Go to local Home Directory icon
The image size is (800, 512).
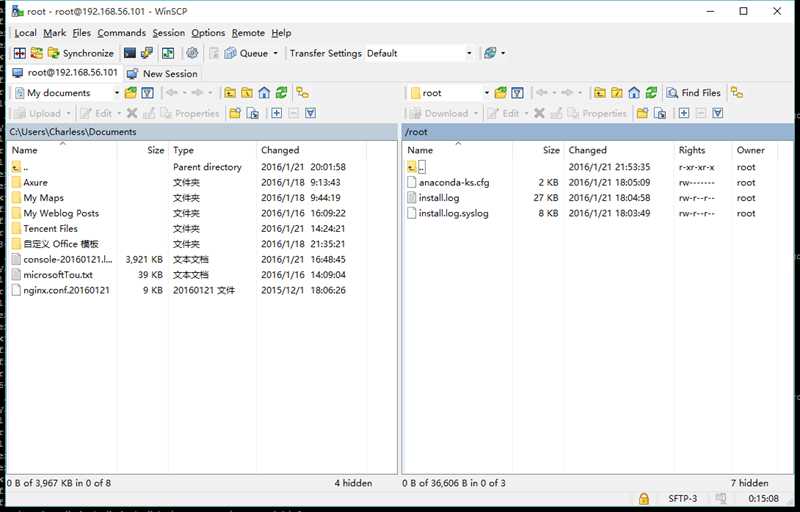click(264, 93)
